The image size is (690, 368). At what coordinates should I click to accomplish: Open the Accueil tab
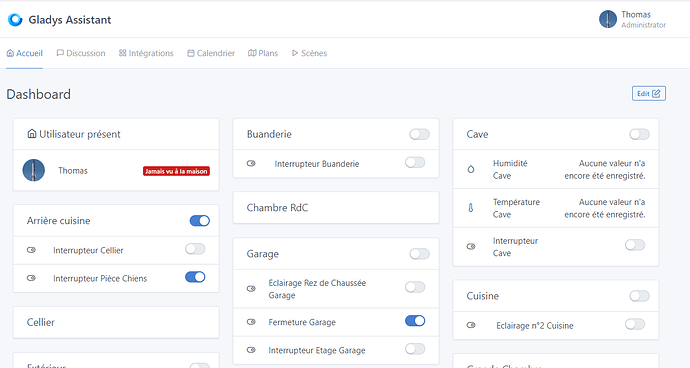pyautogui.click(x=25, y=53)
